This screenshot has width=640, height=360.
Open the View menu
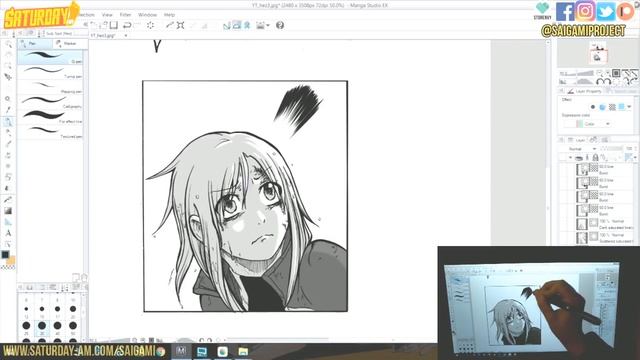coord(107,15)
